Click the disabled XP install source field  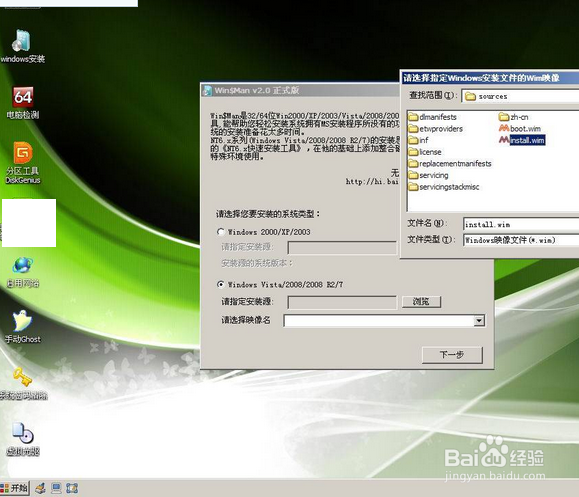(342, 248)
